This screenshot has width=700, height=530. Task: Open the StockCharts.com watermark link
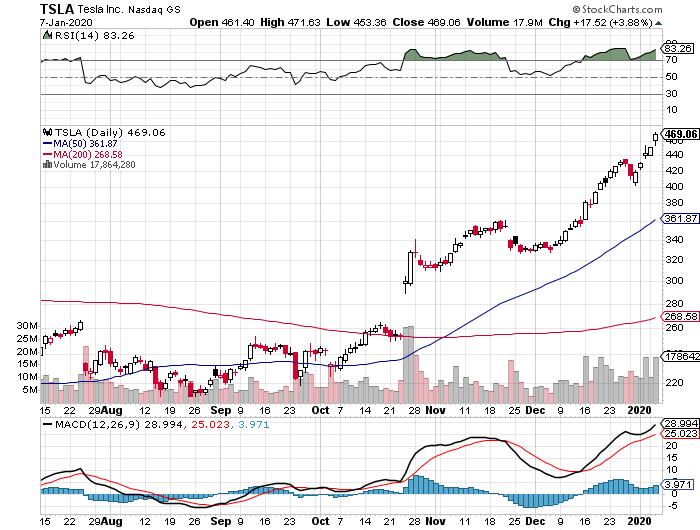(x=621, y=9)
